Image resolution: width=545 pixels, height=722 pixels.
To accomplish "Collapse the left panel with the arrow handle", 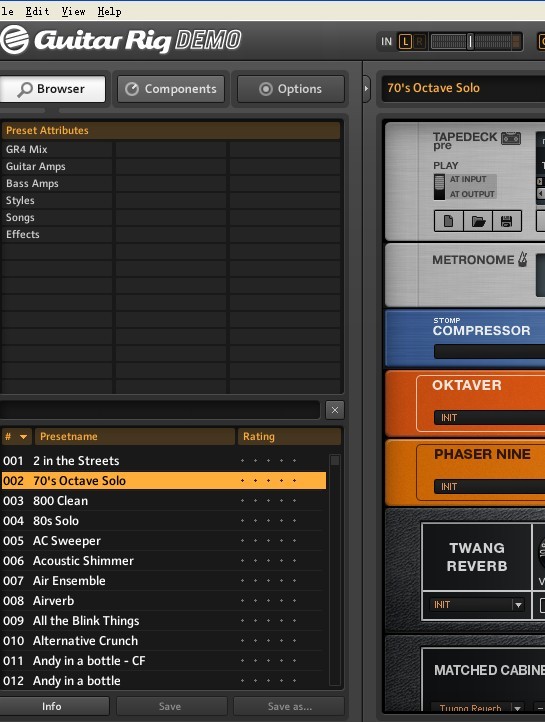I will pos(366,88).
